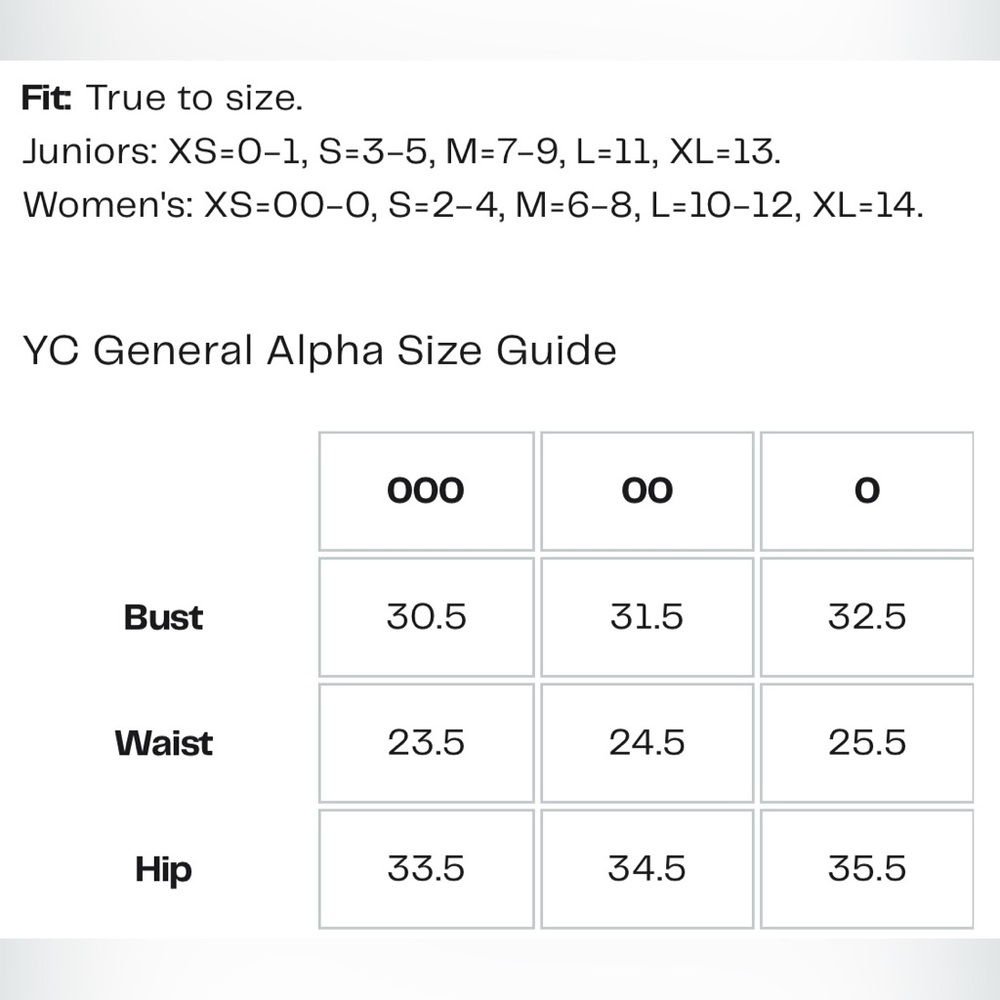Viewport: 1000px width, 1000px height.
Task: Select the 000 column header cell
Action: coord(426,491)
